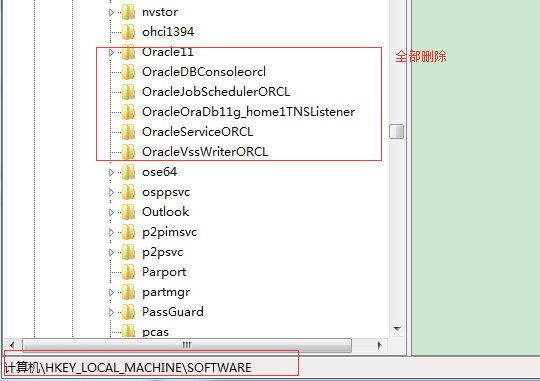Select the ohci1394 key name
540x381 pixels.
click(168, 32)
